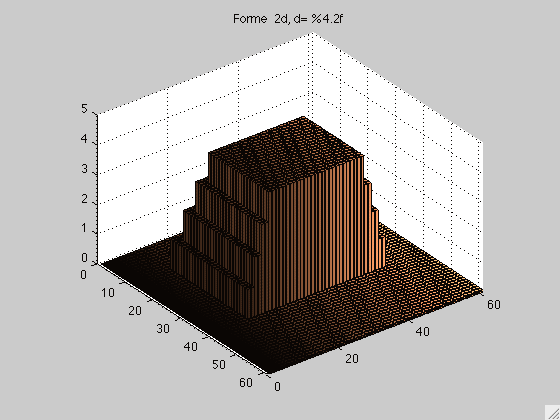
Task: Select the vertical axis tick label 5
Action: coord(84,109)
